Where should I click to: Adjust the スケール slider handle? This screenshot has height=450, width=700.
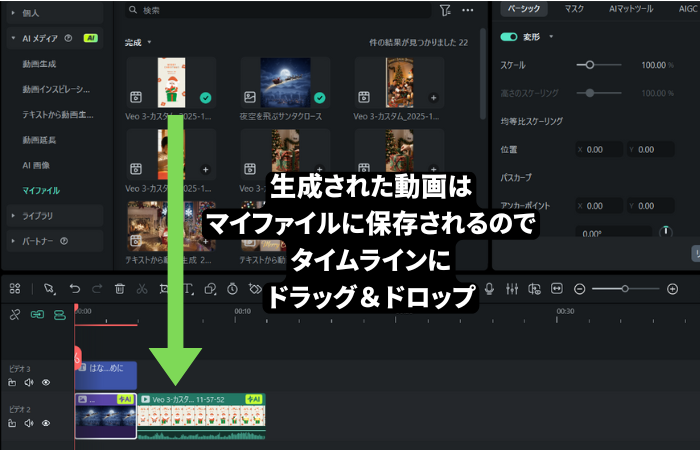[590, 65]
